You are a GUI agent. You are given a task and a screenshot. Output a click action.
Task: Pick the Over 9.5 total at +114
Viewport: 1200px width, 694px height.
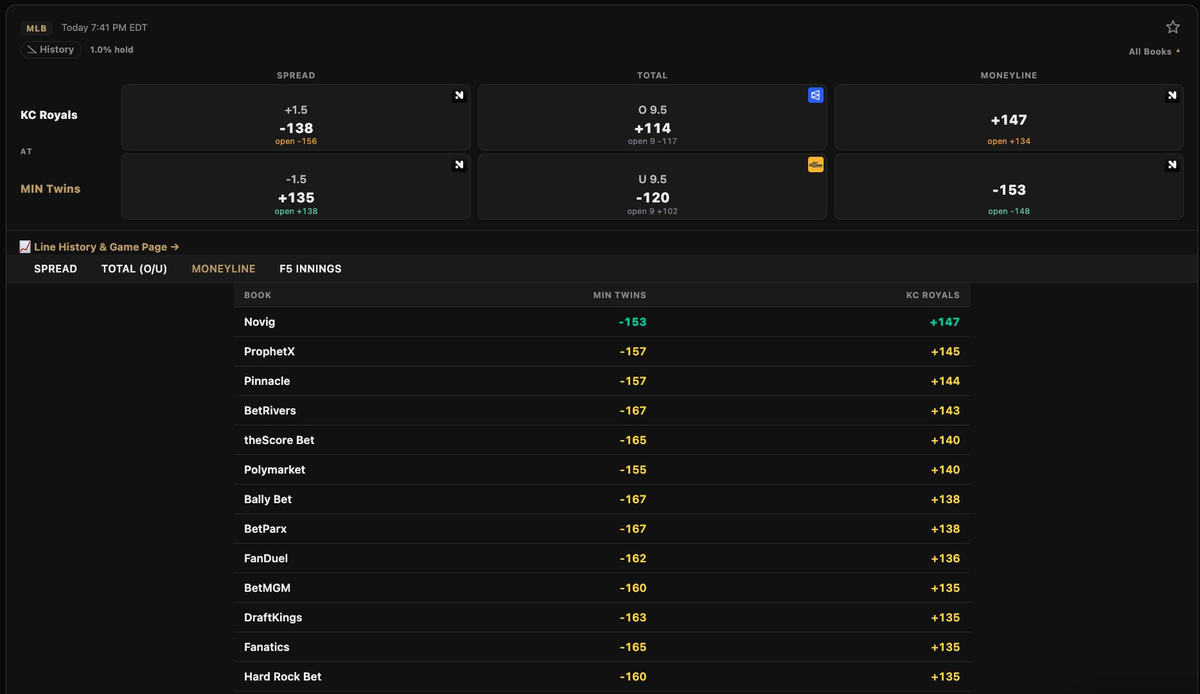pyautogui.click(x=652, y=117)
